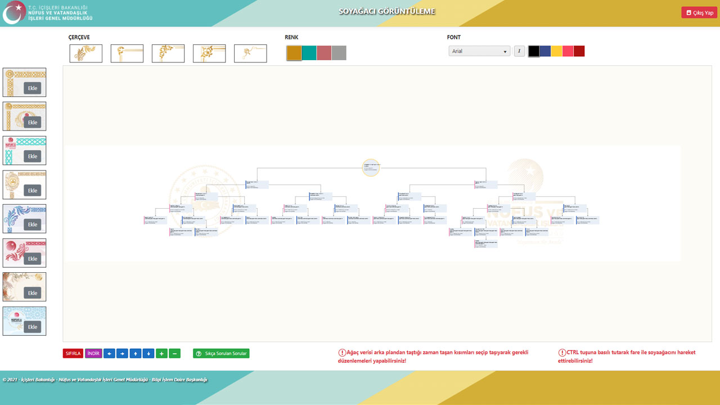The width and height of the screenshot is (720, 405).
Task: Choose the black font color swatch
Action: click(x=534, y=51)
